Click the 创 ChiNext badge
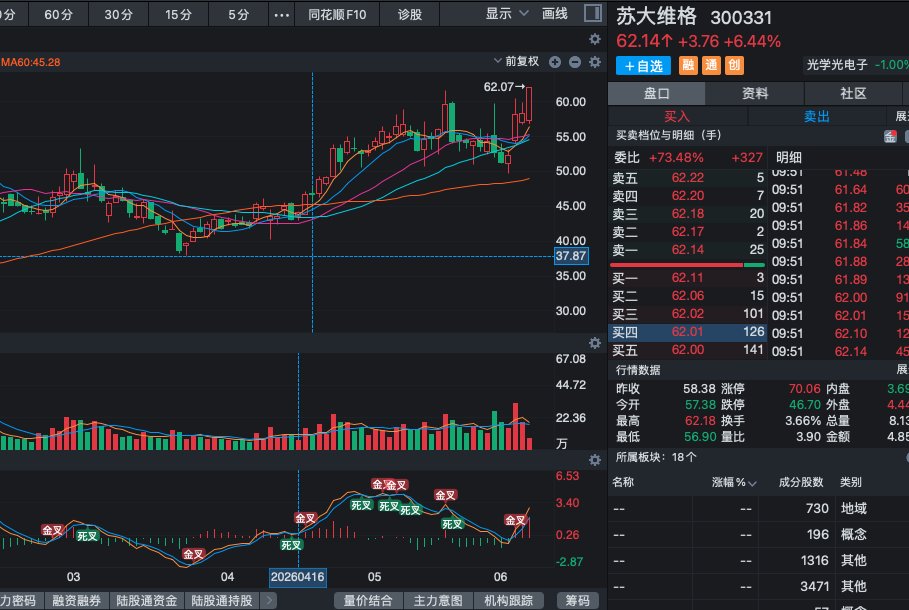The height and width of the screenshot is (610, 909). tap(735, 65)
